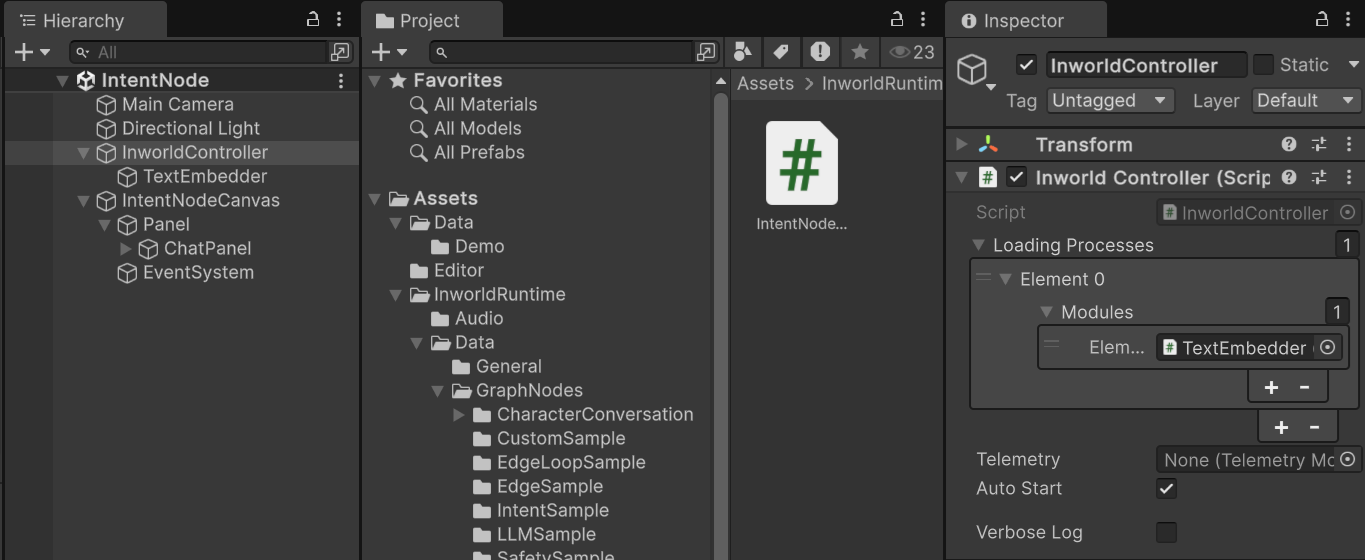Select the IntentNode script asset thumbnail
This screenshot has width=1365, height=560.
[801, 163]
